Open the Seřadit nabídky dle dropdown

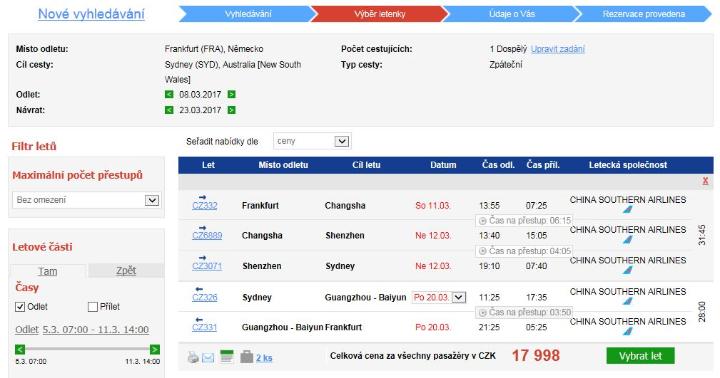click(x=312, y=141)
